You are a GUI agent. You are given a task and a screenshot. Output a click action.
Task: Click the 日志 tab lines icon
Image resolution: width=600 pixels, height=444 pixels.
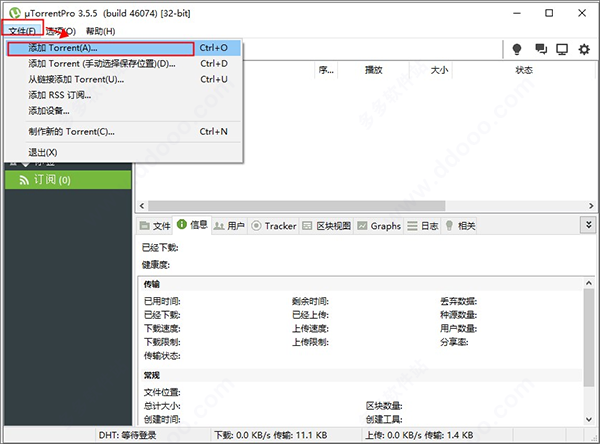[x=412, y=226]
